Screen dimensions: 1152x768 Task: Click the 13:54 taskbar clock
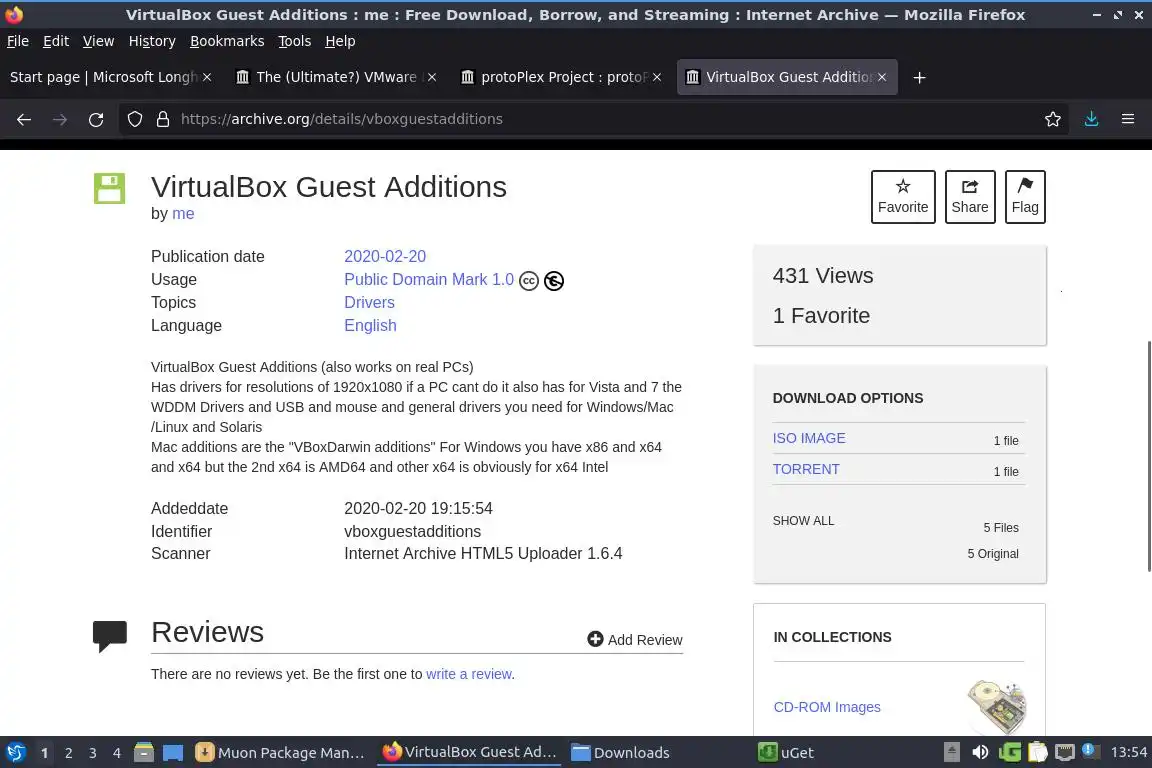(1128, 753)
